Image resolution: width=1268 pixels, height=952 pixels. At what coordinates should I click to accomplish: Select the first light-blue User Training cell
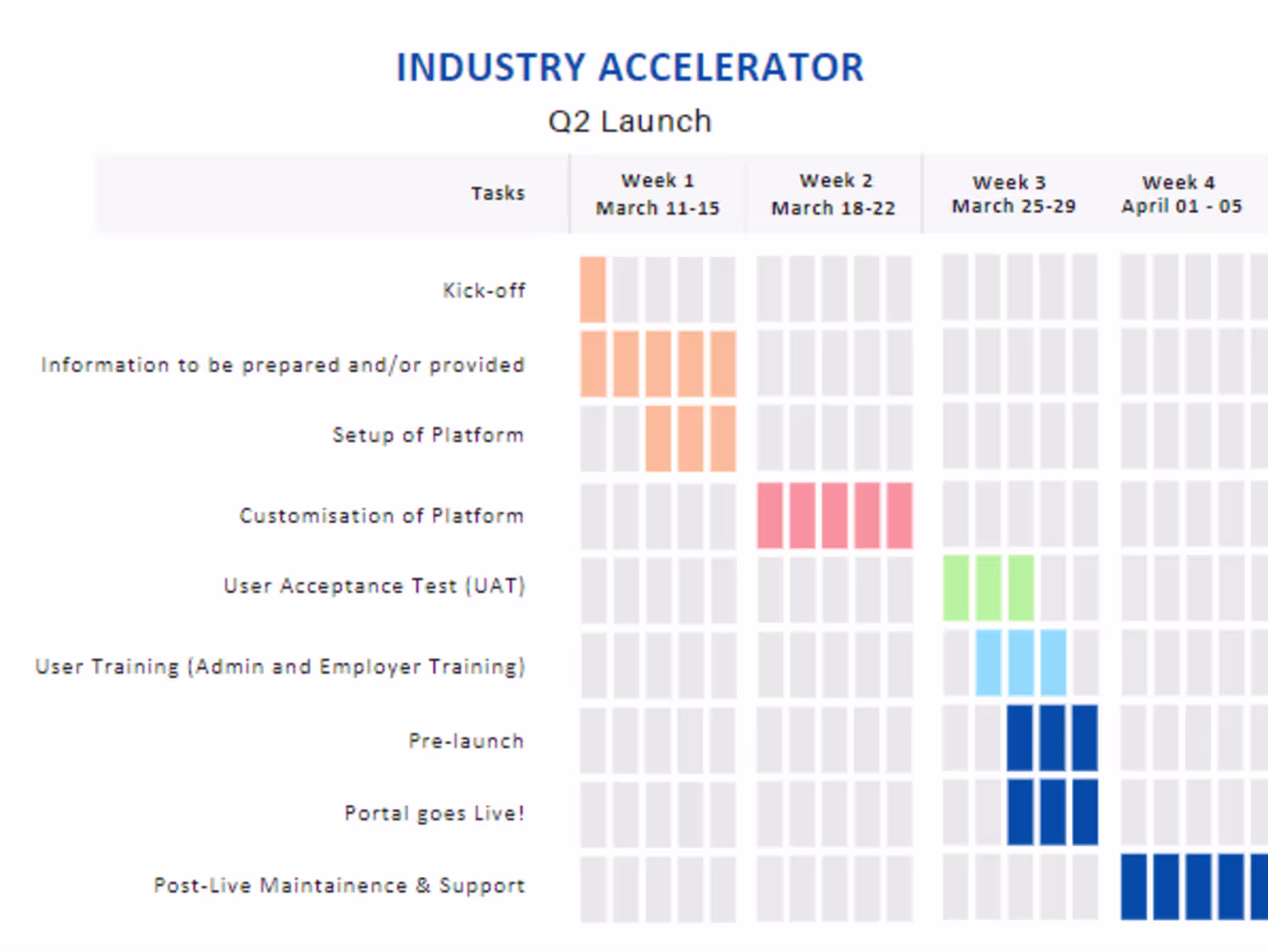[x=988, y=662]
